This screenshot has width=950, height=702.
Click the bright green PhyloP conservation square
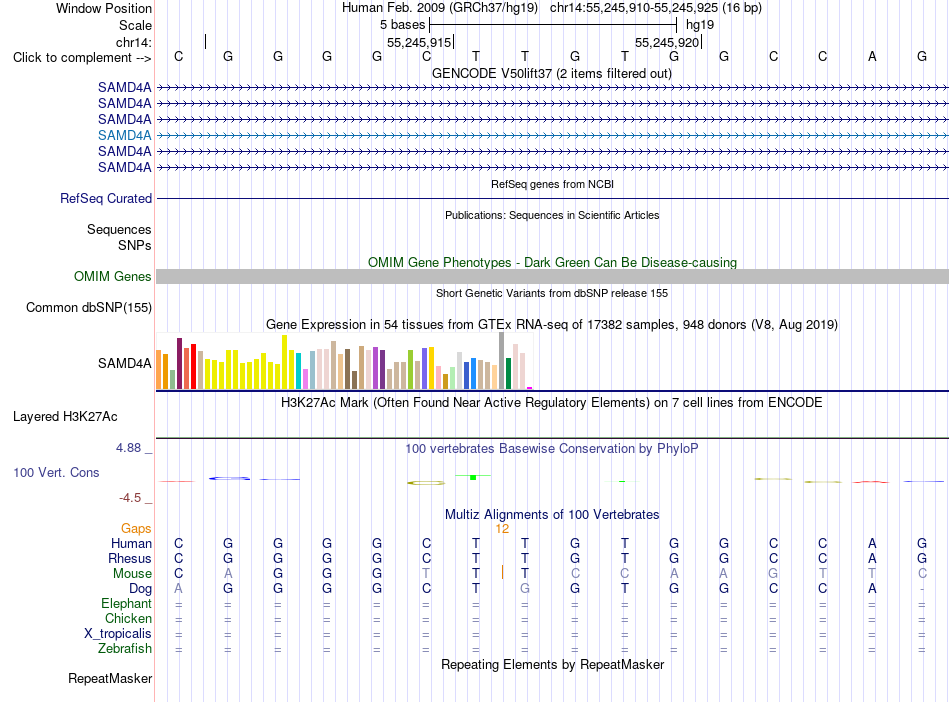473,477
